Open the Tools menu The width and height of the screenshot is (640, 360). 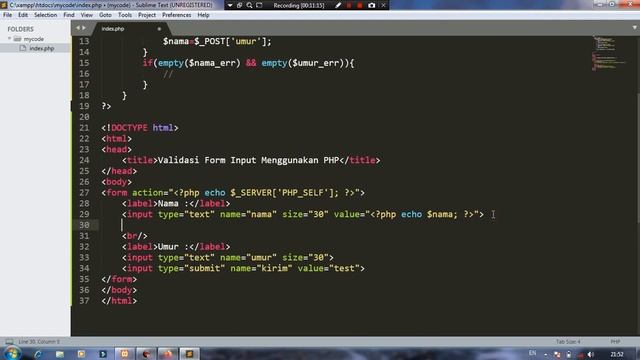click(125, 15)
